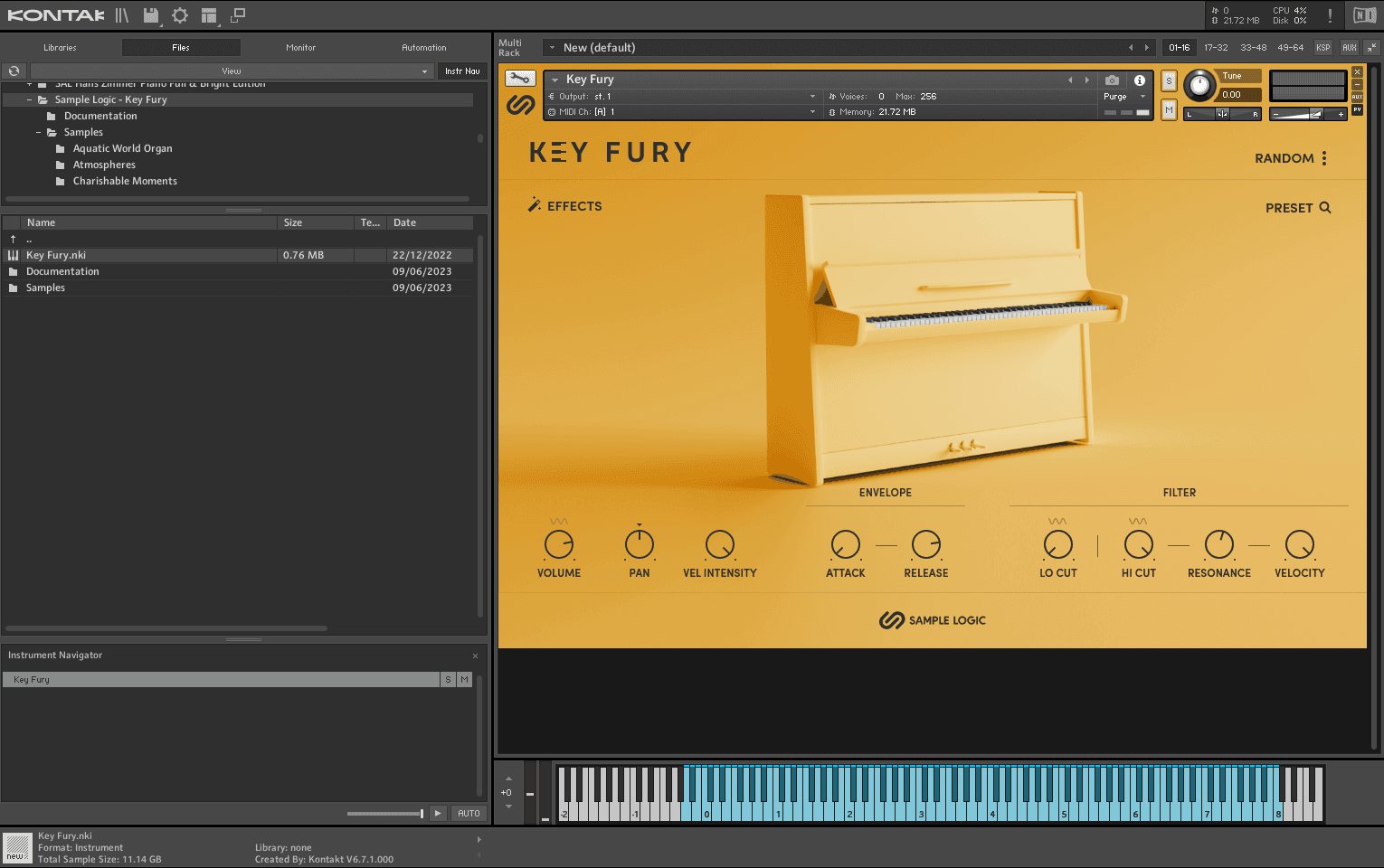Click the snapshot camera icon
1384x868 pixels.
pos(1112,80)
